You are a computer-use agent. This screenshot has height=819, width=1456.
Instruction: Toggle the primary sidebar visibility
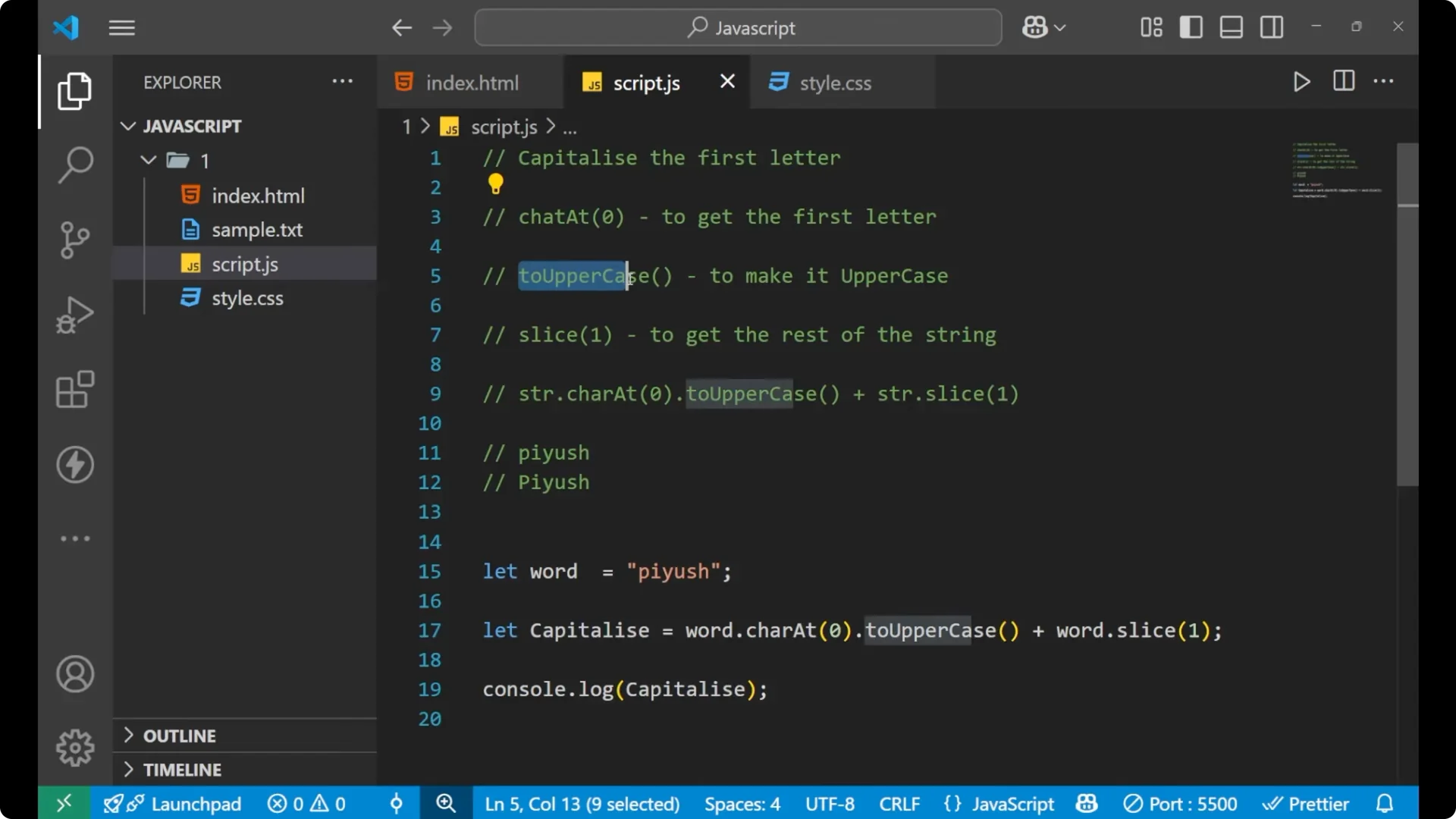coord(1191,27)
